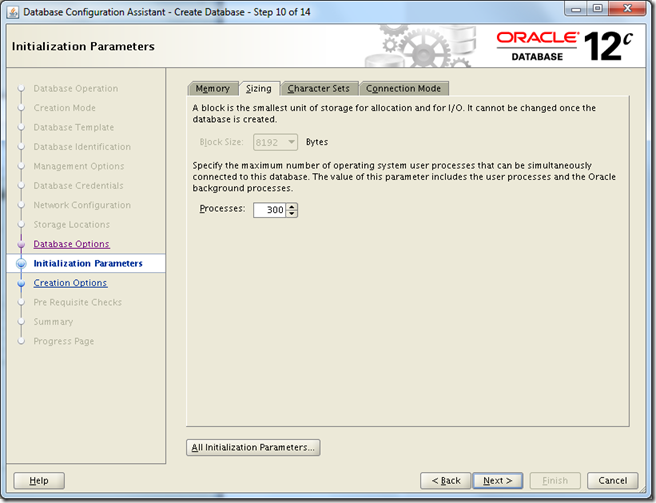Go Back to the previous step
656x503 pixels.
(446, 481)
